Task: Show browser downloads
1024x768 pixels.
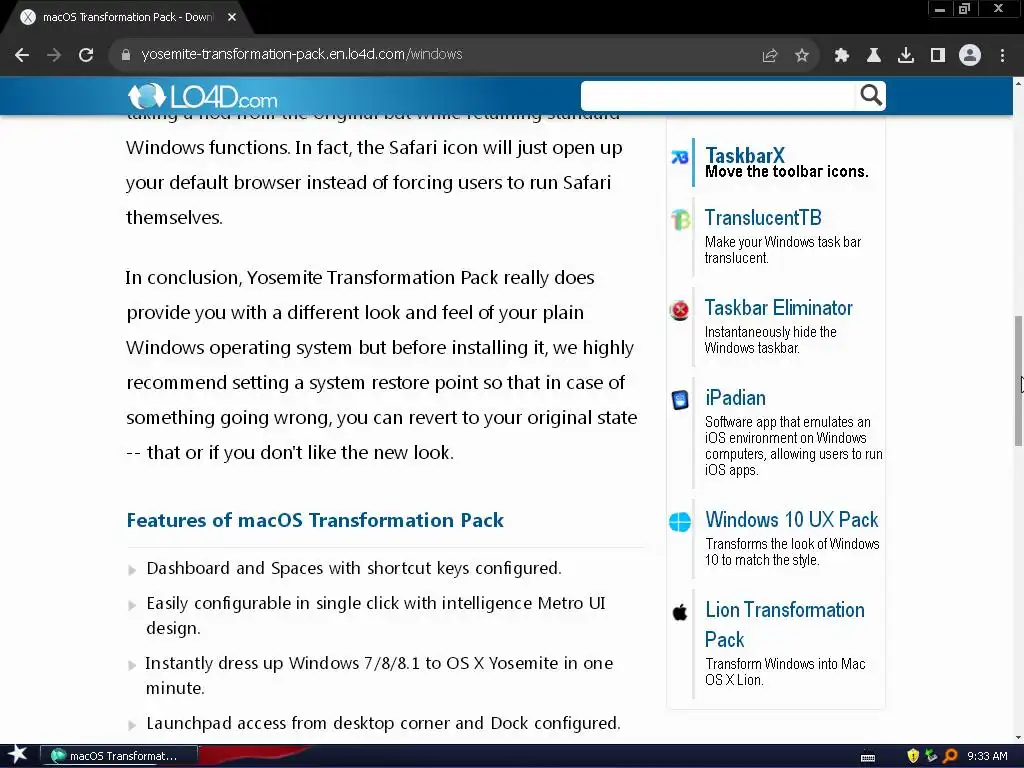Action: (x=906, y=56)
